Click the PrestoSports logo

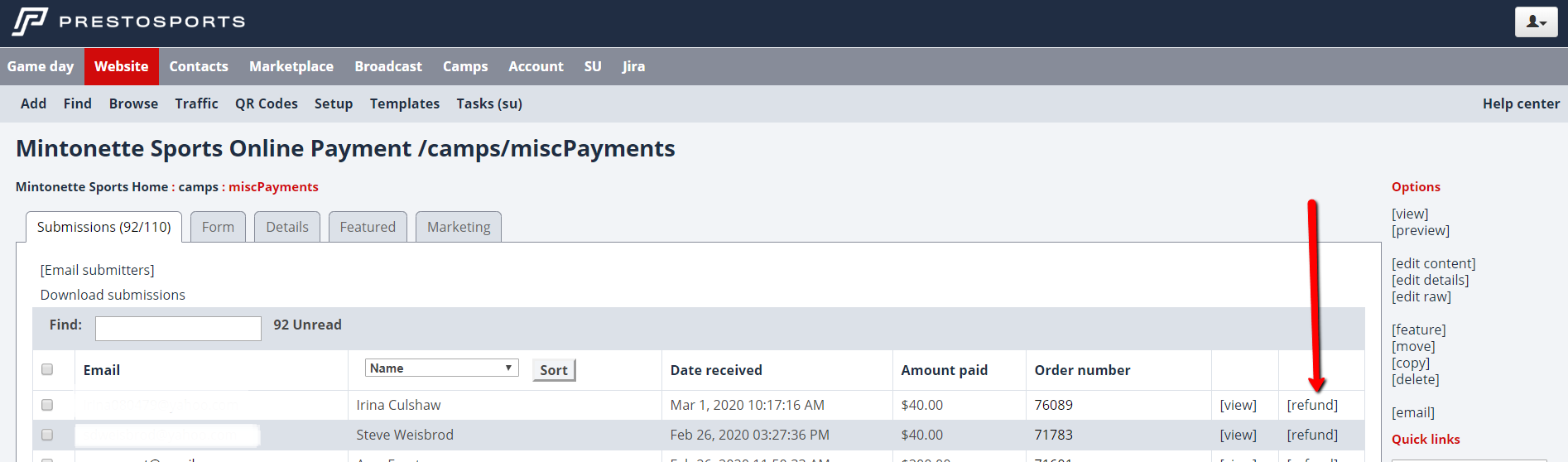pos(128,22)
